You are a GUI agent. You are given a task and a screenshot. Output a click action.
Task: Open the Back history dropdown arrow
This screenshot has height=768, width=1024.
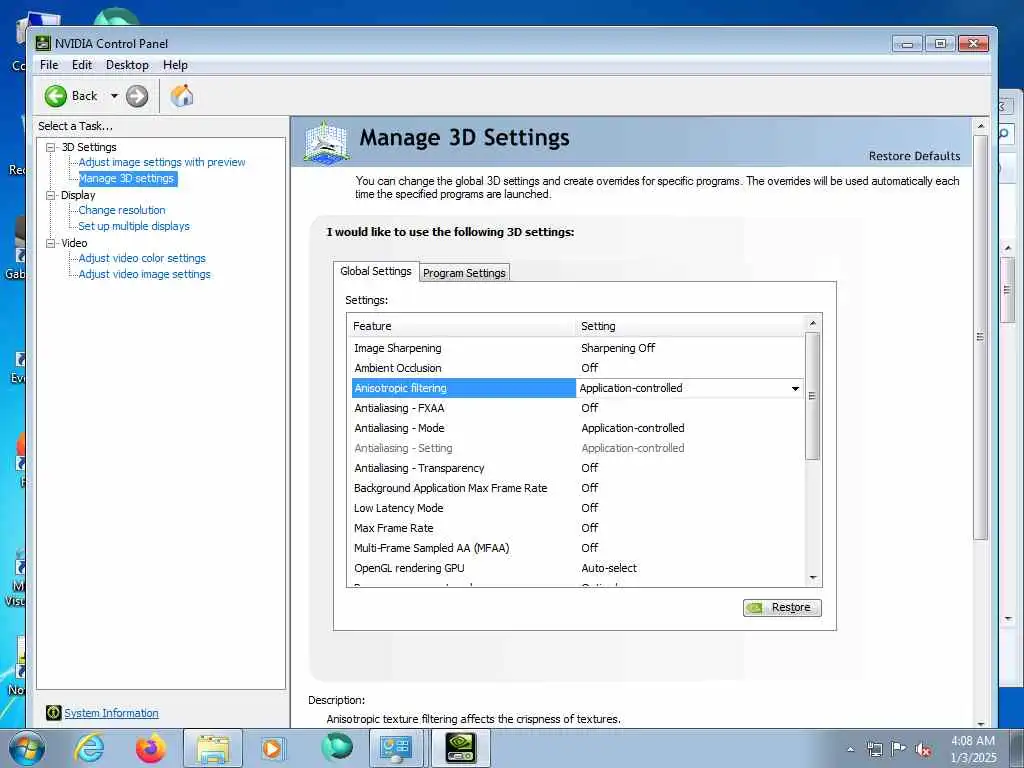(114, 96)
